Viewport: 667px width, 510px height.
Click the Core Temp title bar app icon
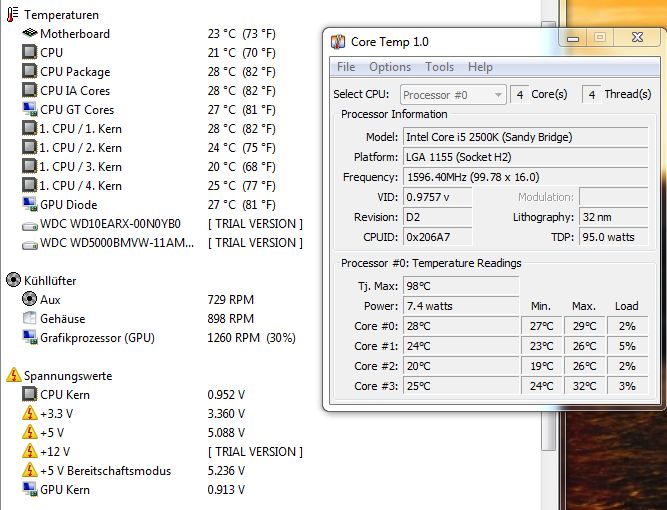338,42
